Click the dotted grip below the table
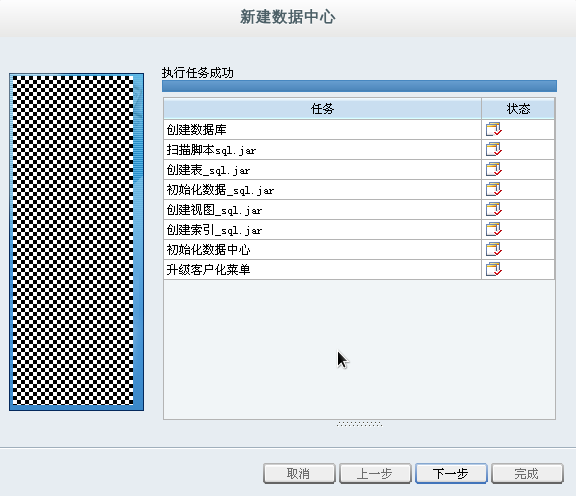Viewport: 576px width, 496px height. [359, 424]
